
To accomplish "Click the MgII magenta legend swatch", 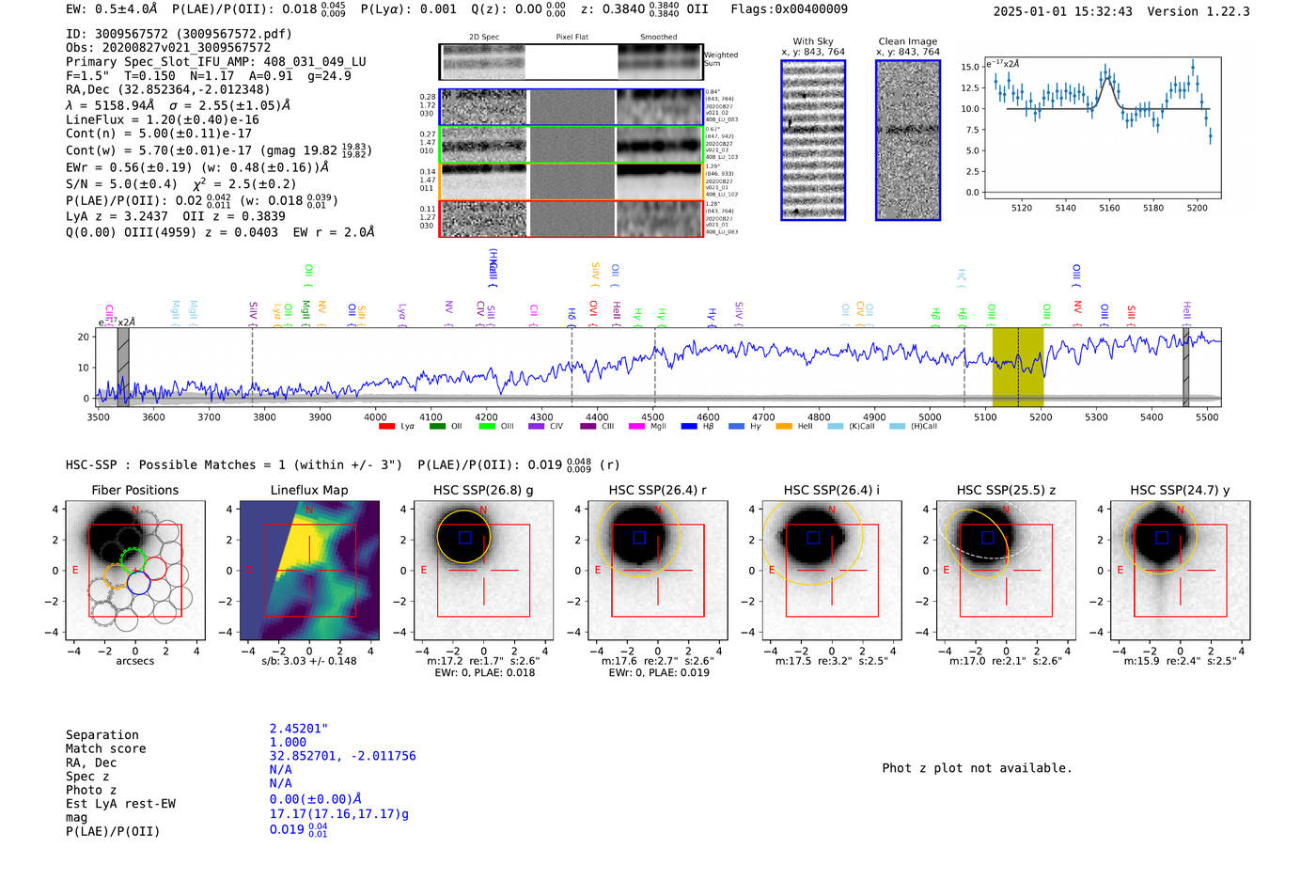I will coord(636,427).
